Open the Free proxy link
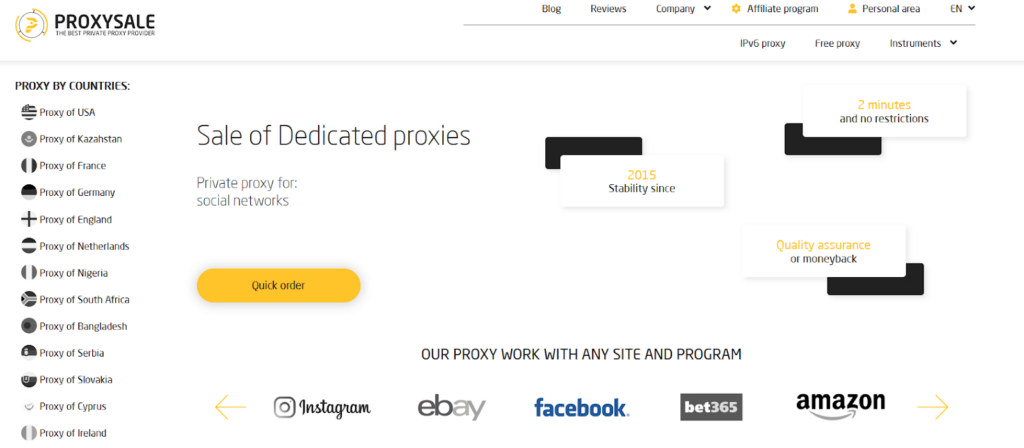The image size is (1024, 448). tap(837, 43)
